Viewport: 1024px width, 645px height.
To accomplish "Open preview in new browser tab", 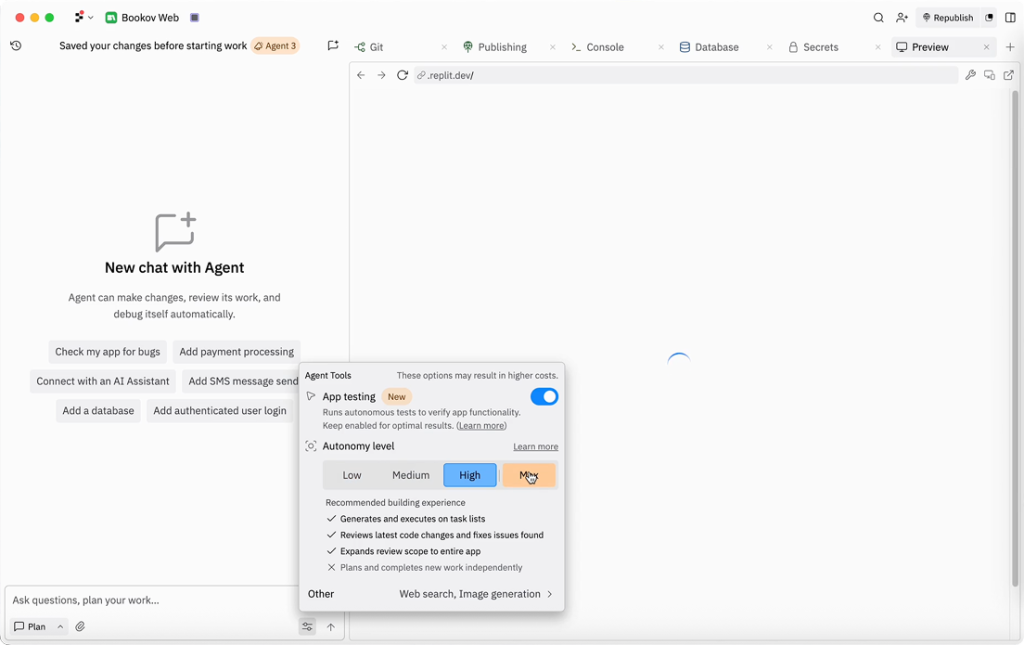I will pyautogui.click(x=1008, y=75).
